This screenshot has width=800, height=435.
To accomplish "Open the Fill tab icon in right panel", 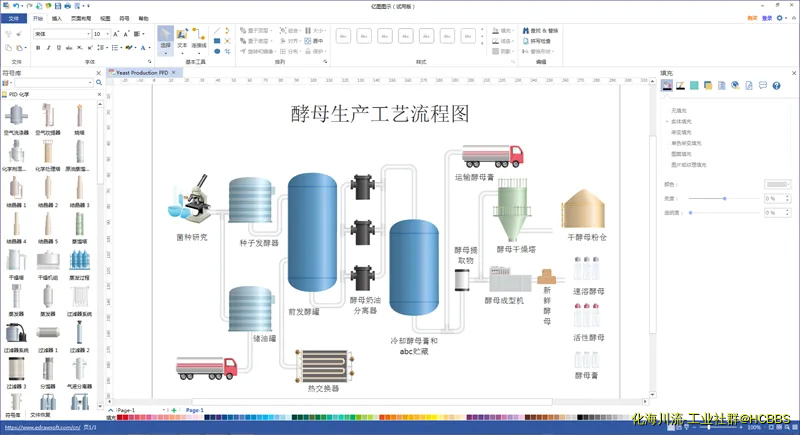I will pyautogui.click(x=667, y=86).
